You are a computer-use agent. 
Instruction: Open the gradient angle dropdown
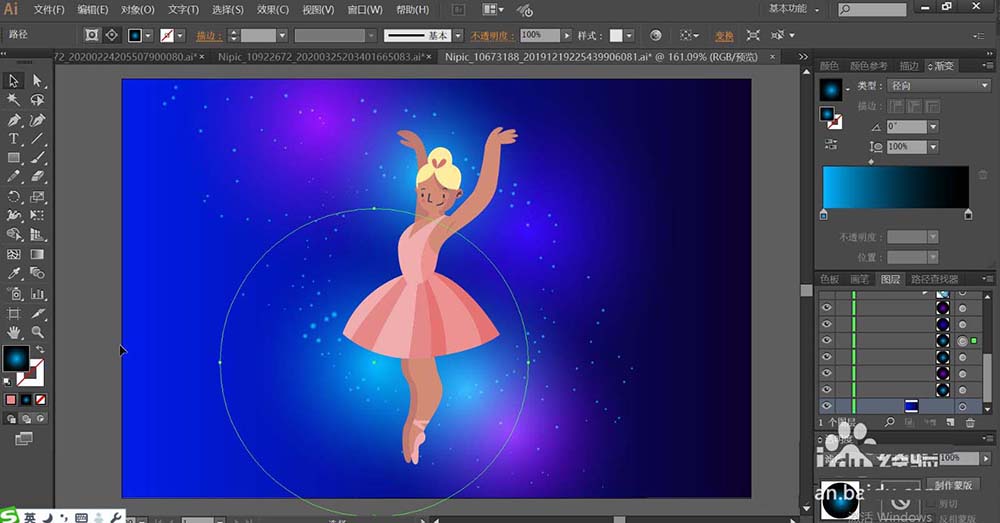[933, 127]
